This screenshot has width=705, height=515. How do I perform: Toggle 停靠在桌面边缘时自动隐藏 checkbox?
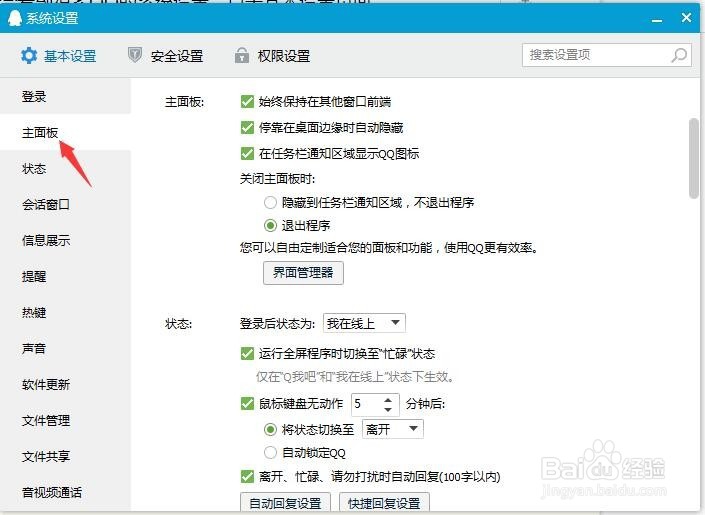coord(247,128)
